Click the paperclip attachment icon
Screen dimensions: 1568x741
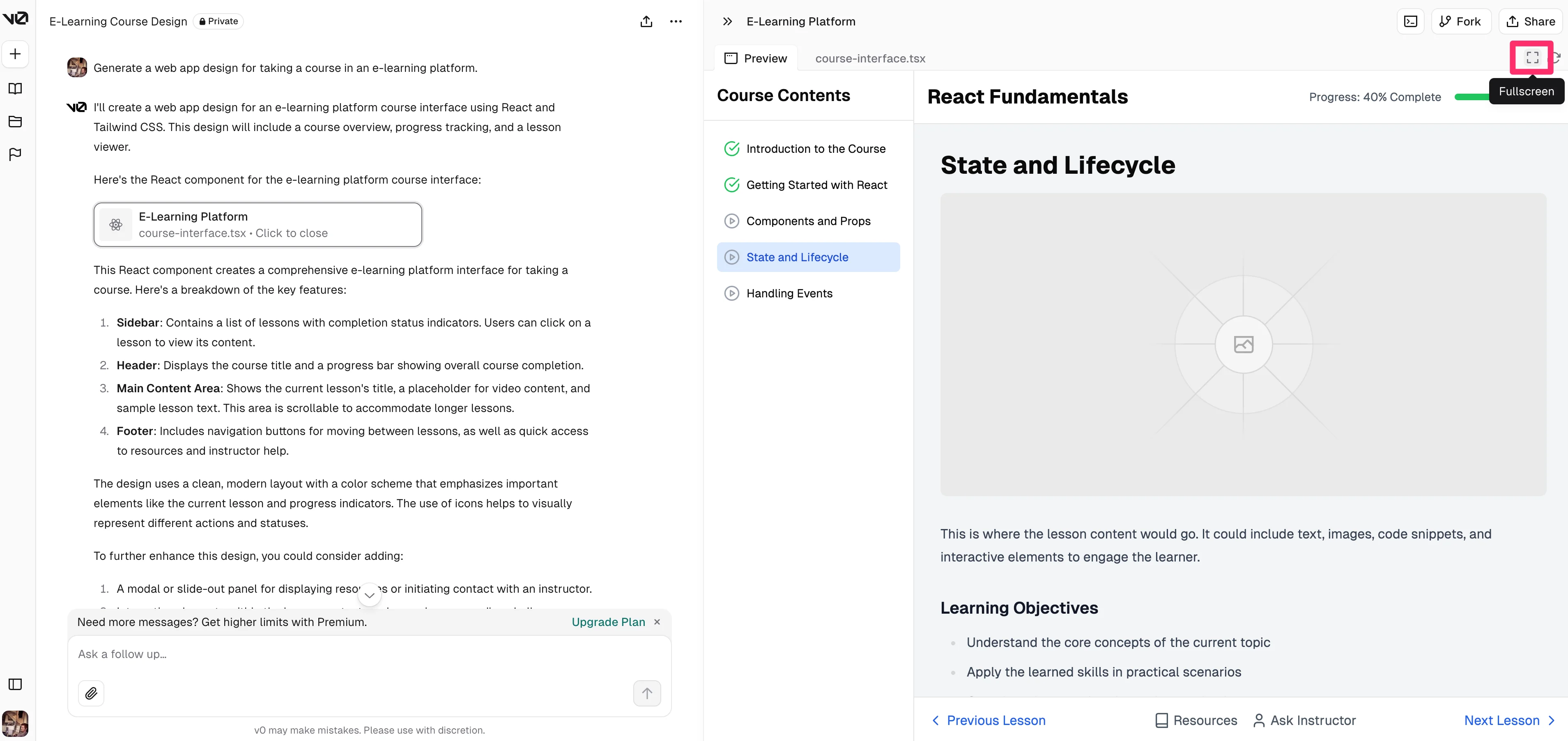tap(91, 693)
